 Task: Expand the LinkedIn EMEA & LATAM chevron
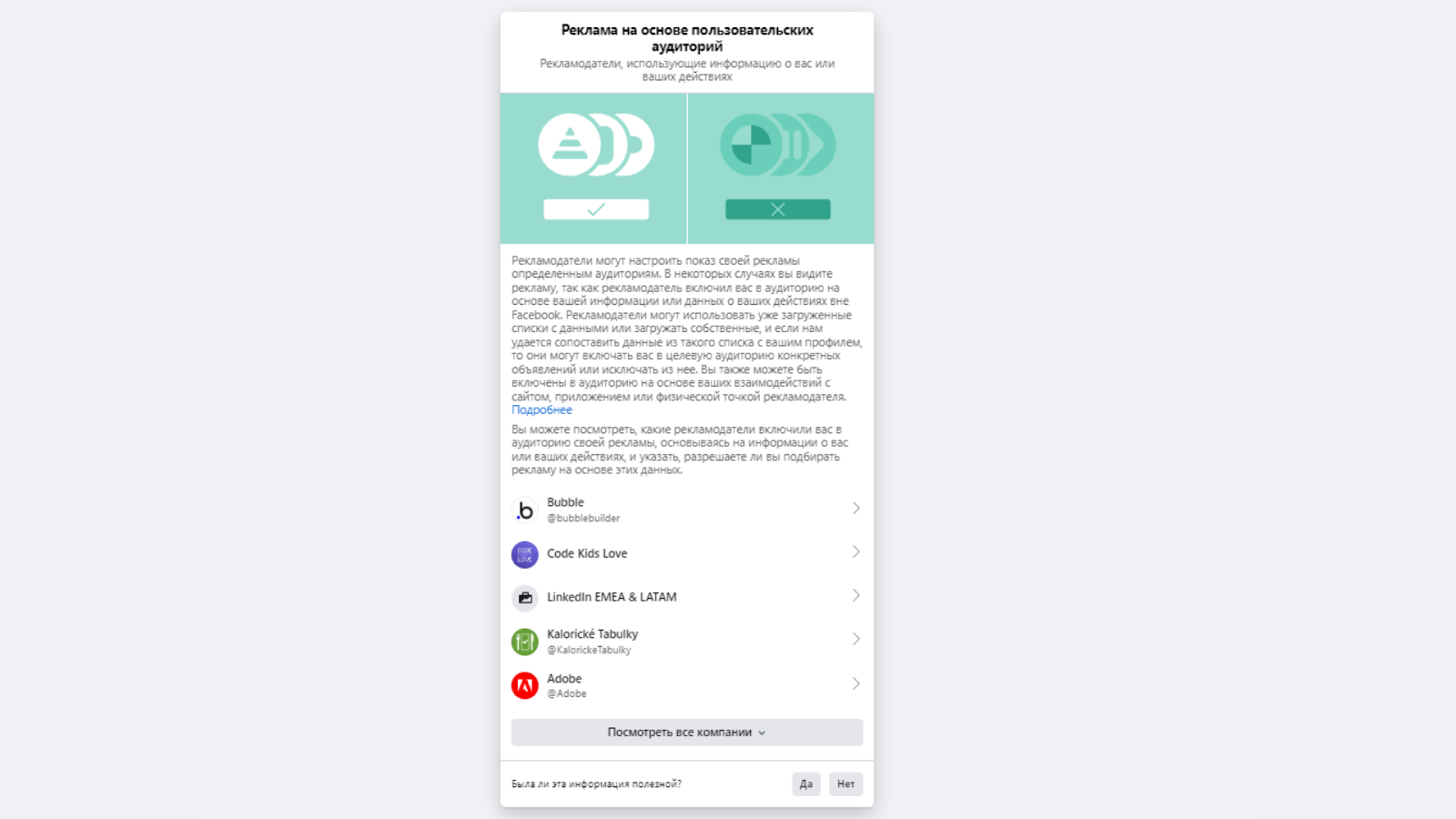[856, 595]
